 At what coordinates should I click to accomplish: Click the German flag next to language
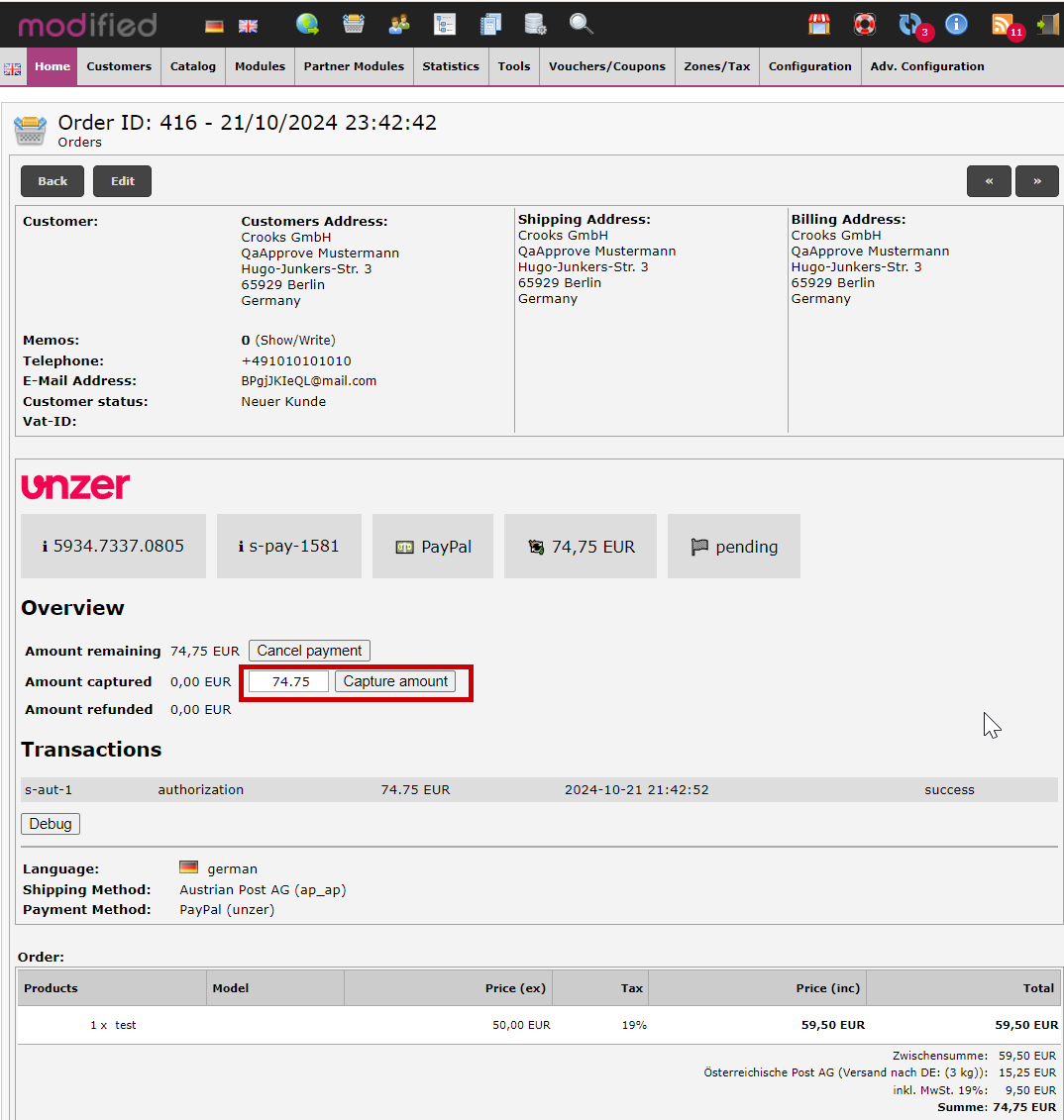(x=188, y=867)
